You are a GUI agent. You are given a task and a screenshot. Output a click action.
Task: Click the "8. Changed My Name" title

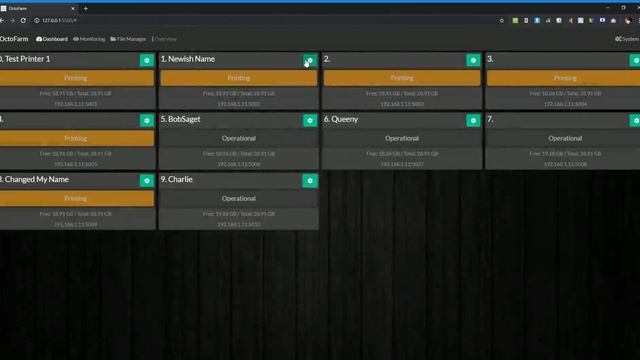pos(34,180)
